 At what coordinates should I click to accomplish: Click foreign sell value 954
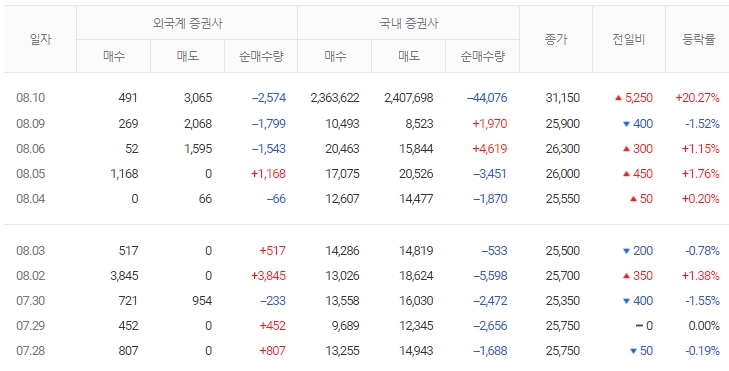202,301
